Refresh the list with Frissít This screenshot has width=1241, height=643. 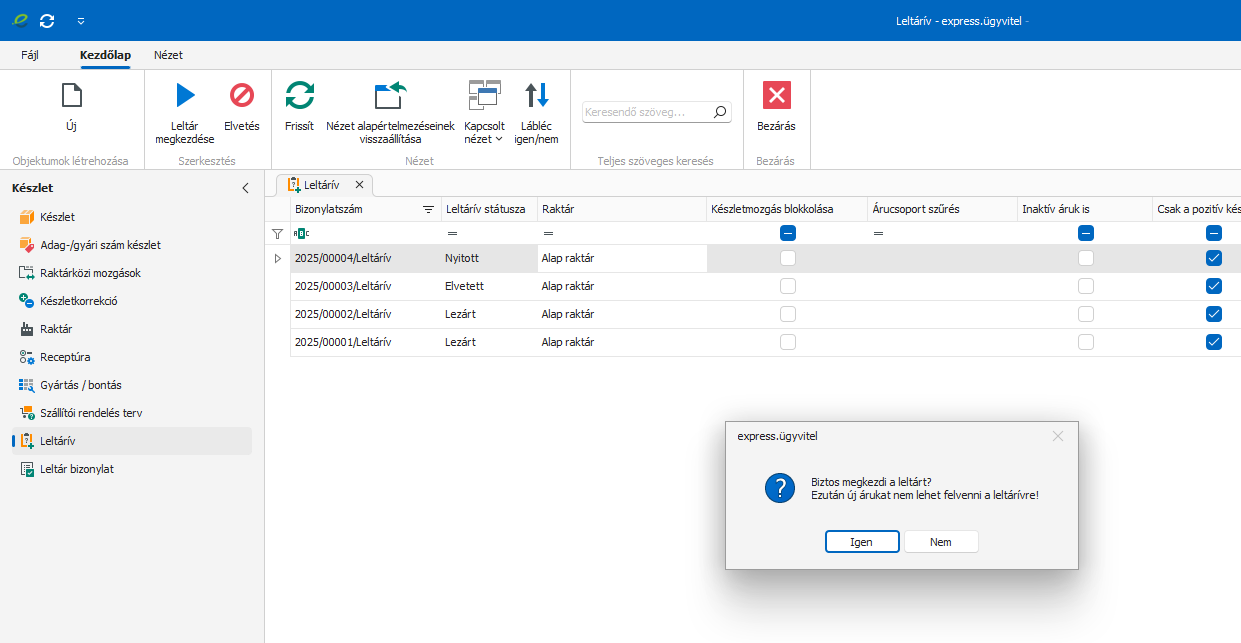[x=299, y=96]
